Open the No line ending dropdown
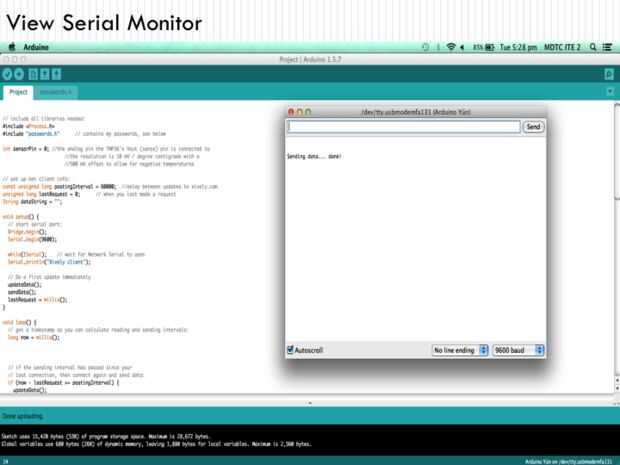620x465 pixels. click(x=460, y=350)
